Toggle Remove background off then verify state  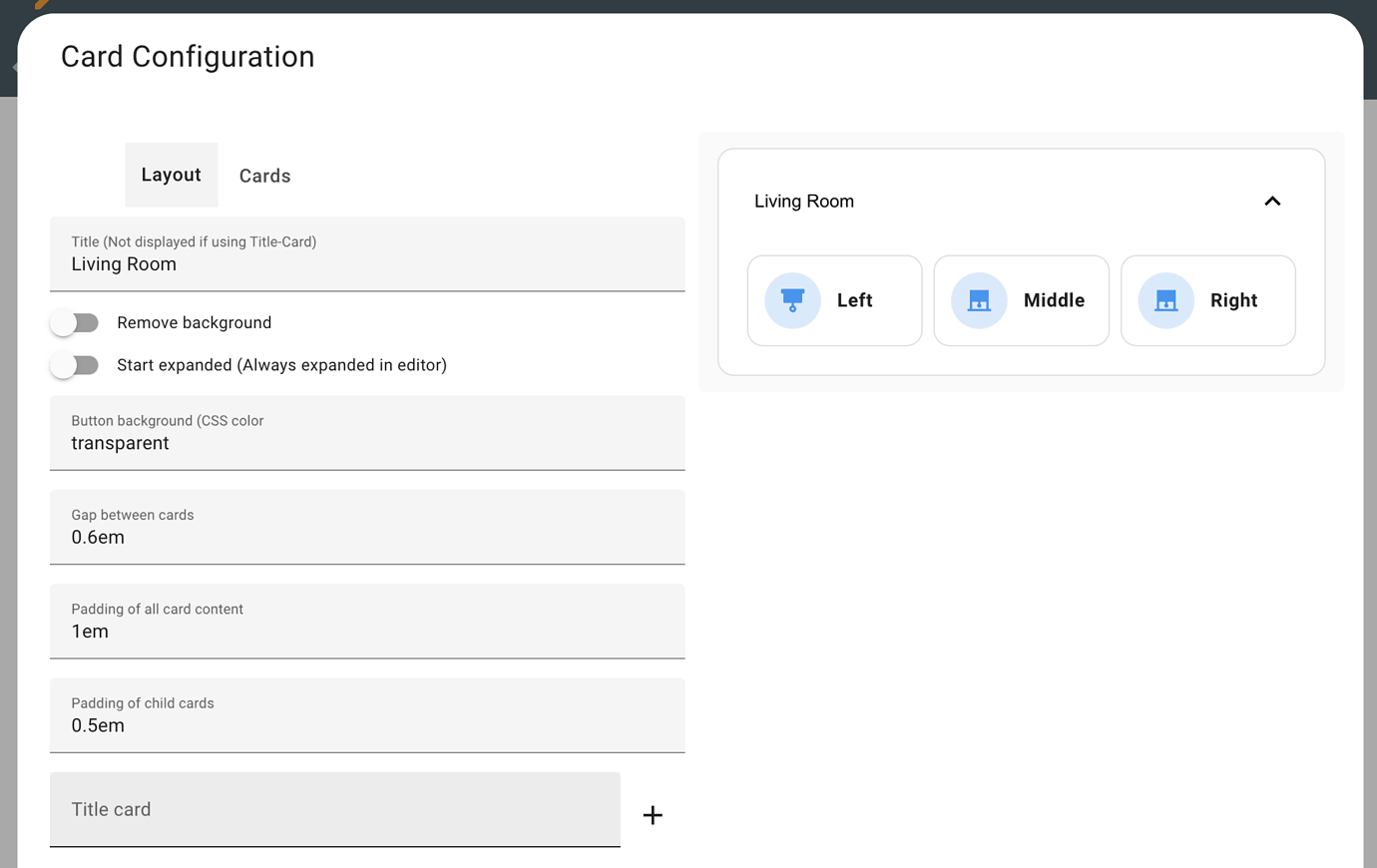pos(75,322)
